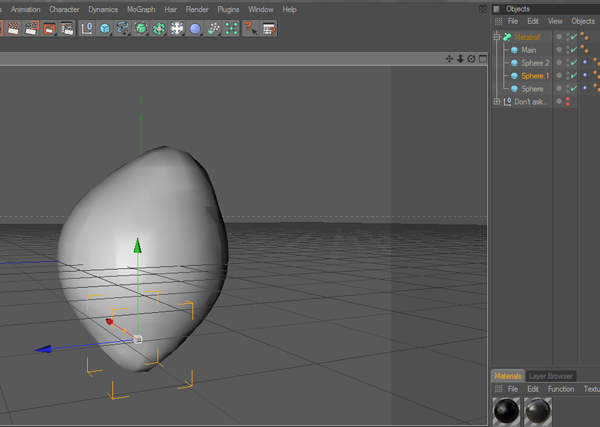
Task: Click the question mark pointer help icon
Action: [x=251, y=29]
